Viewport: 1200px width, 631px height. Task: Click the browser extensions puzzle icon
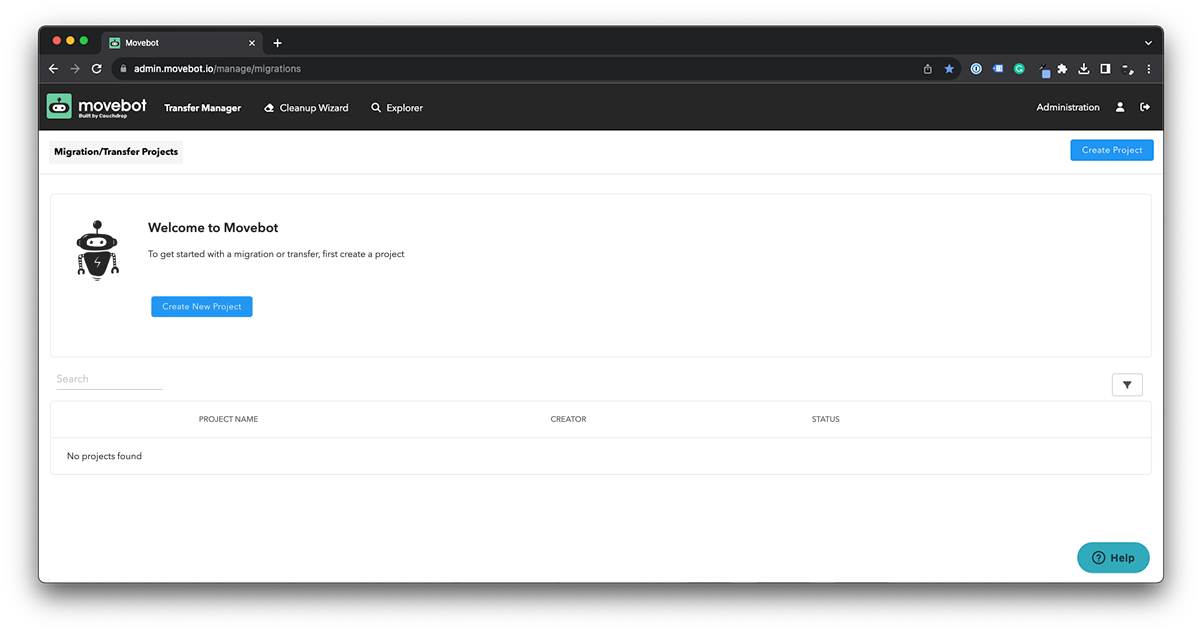[1062, 69]
